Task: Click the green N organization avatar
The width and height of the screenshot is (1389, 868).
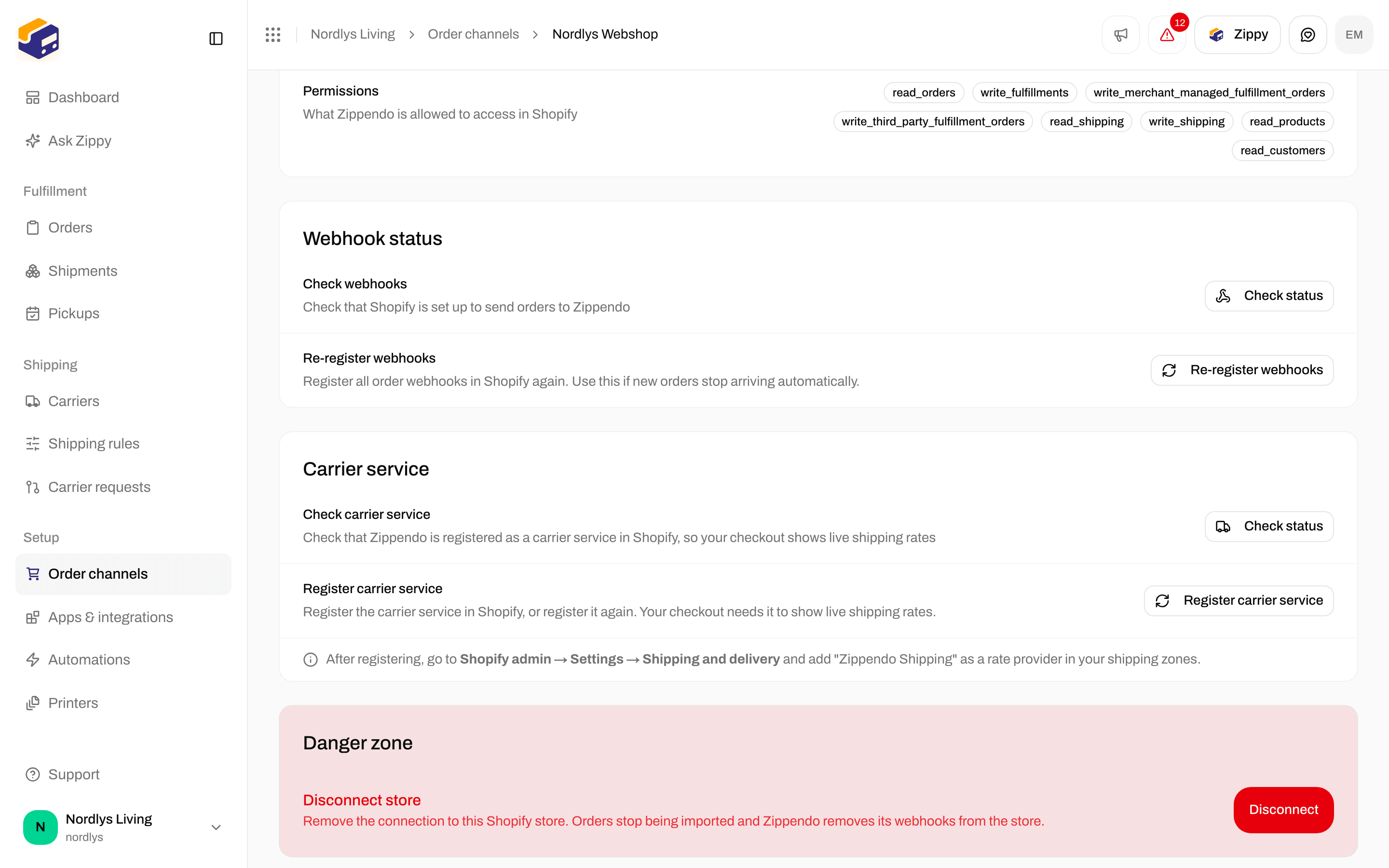Action: (x=40, y=827)
